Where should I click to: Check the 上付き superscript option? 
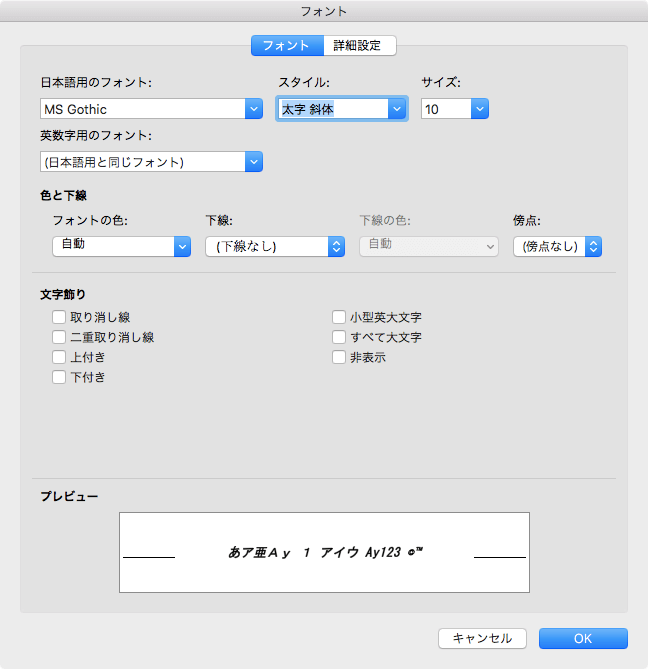pyautogui.click(x=59, y=357)
